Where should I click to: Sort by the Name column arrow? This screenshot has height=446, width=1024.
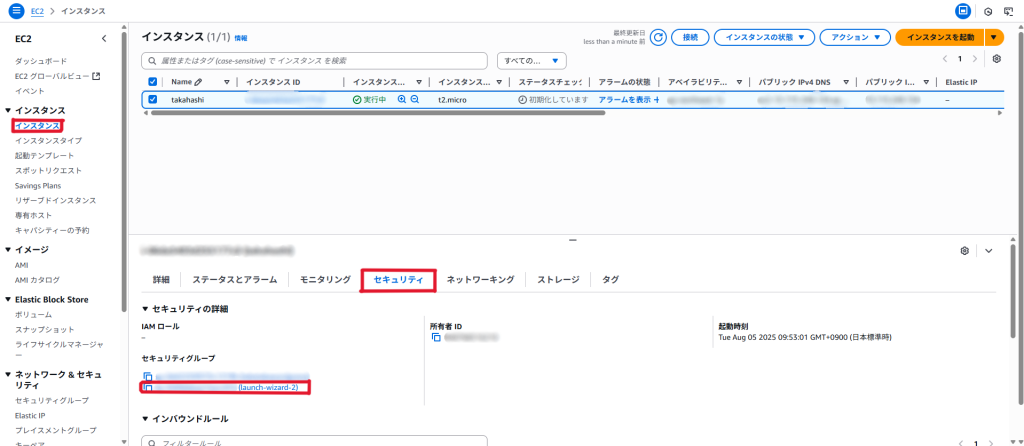227,82
